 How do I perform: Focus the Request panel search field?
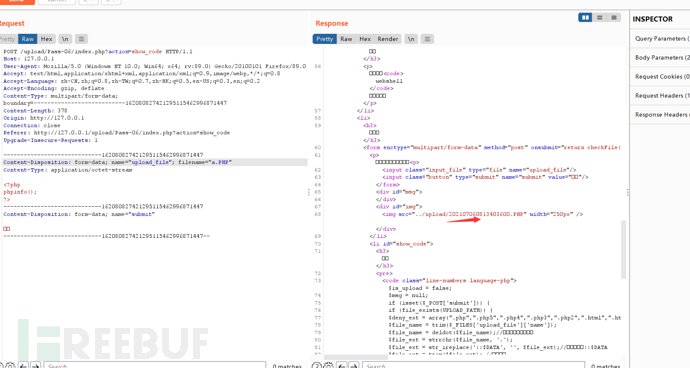point(154,365)
